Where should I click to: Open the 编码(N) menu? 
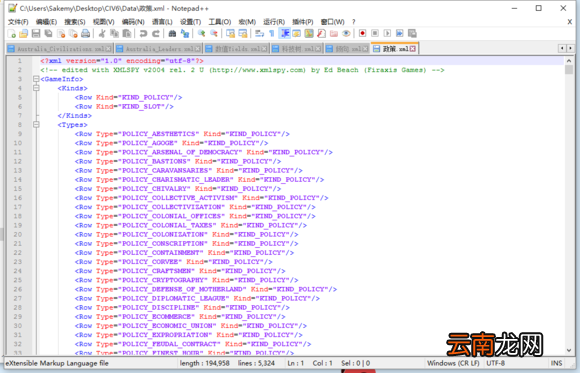tap(133, 22)
